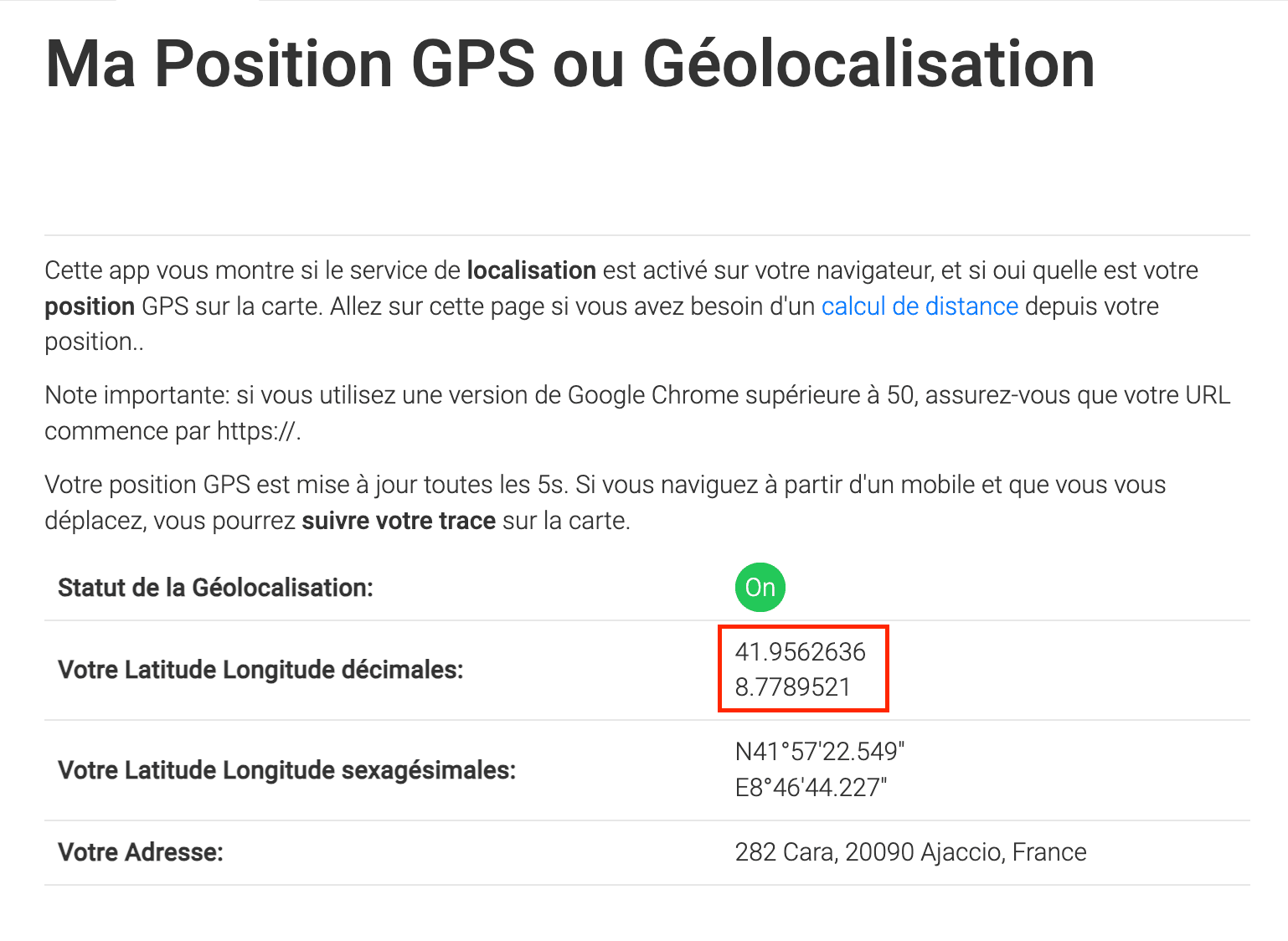Click the address 282 Cara, 20090 Ajaccio
1288x941 pixels.
tap(910, 852)
